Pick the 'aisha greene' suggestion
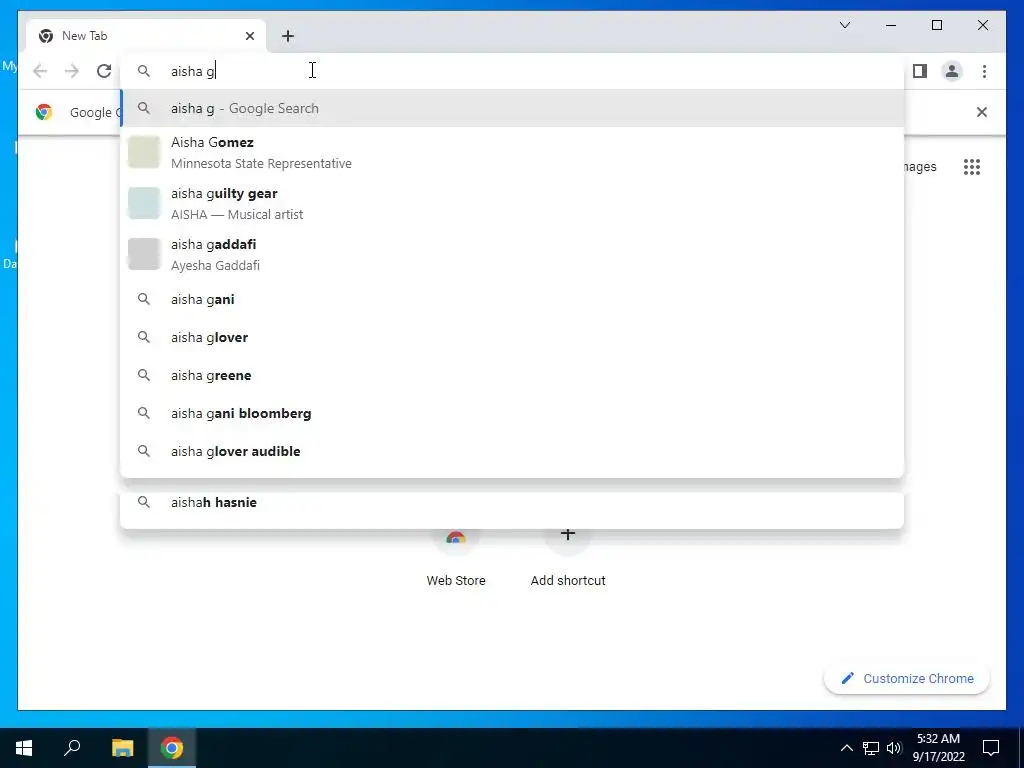Viewport: 1024px width, 768px height. 512,375
